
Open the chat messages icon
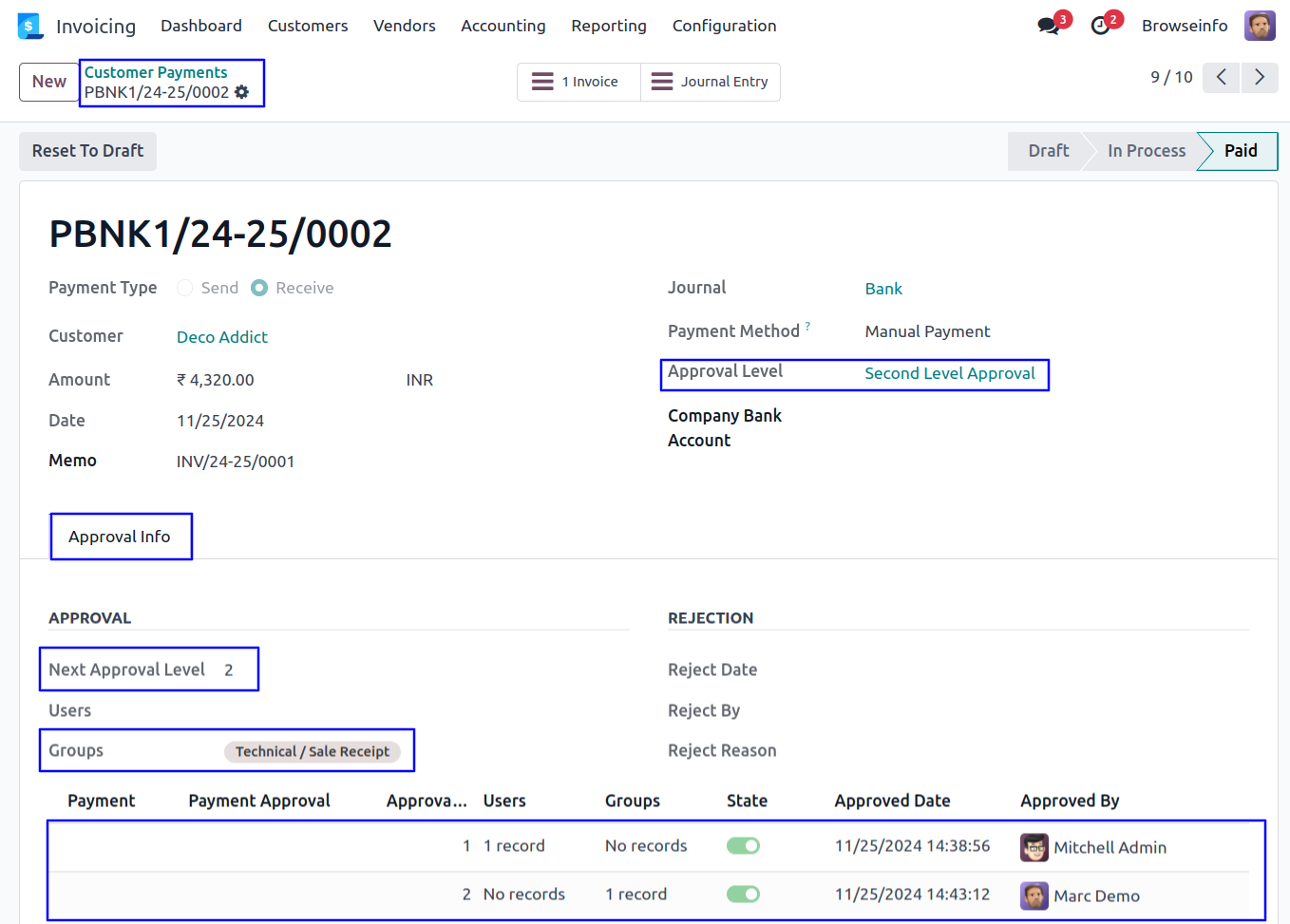tap(1049, 26)
